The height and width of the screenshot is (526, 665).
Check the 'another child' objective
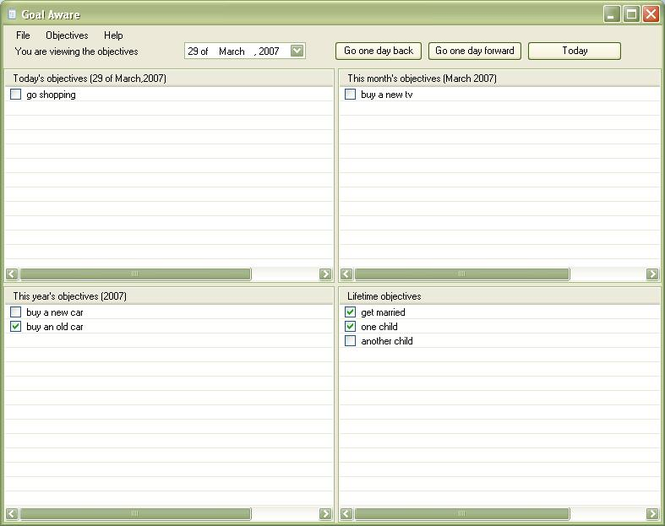pyautogui.click(x=350, y=341)
